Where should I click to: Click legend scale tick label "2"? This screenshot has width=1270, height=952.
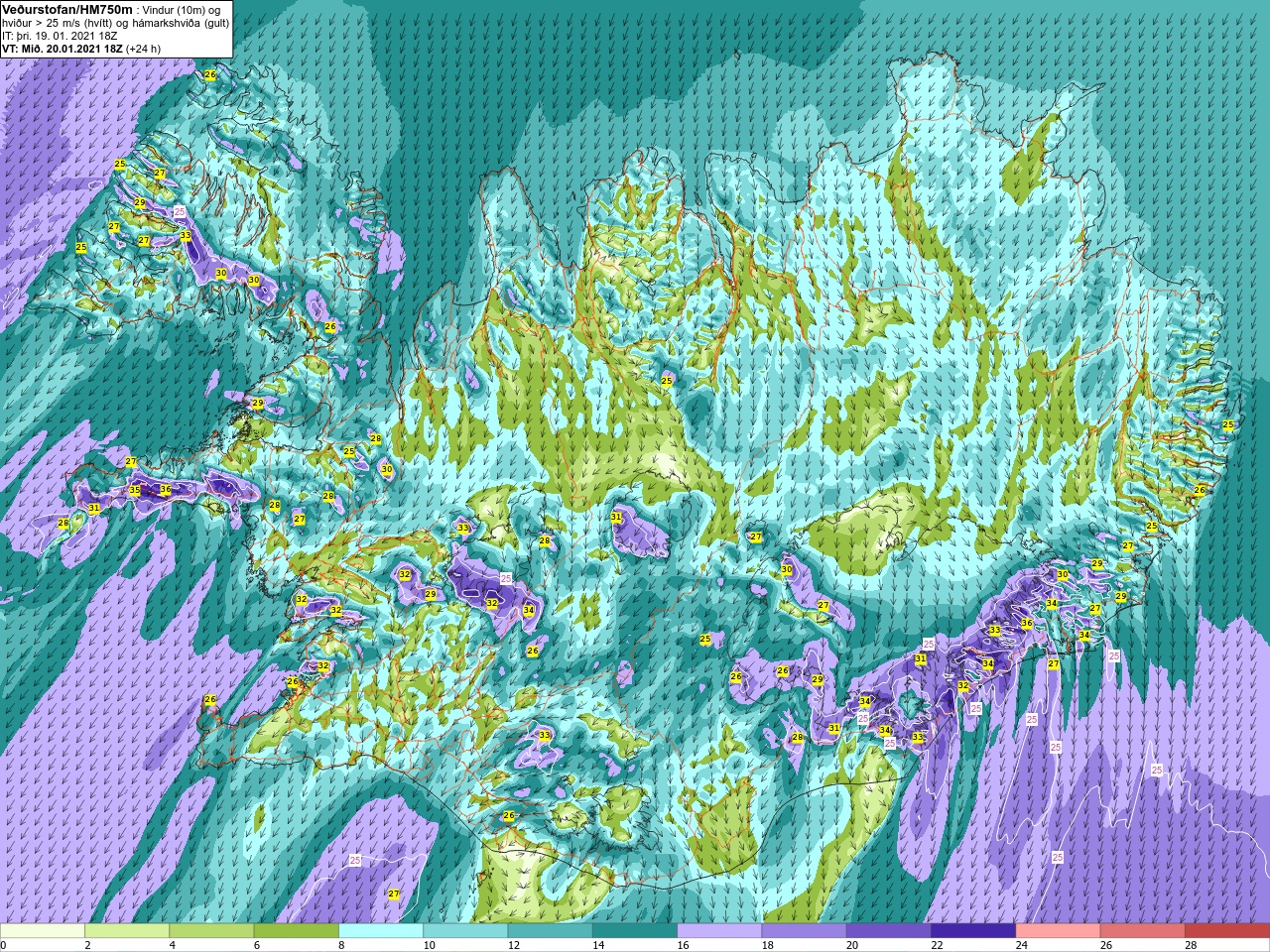pyautogui.click(x=87, y=945)
